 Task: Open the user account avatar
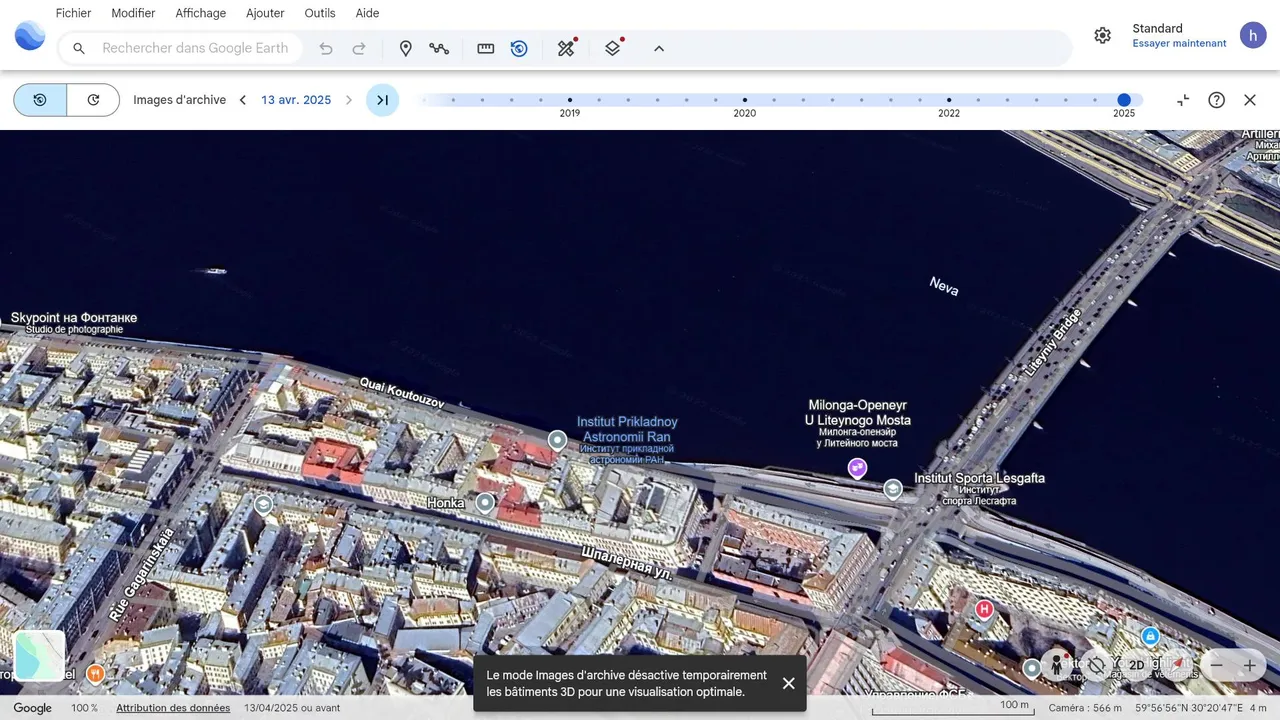click(1253, 35)
